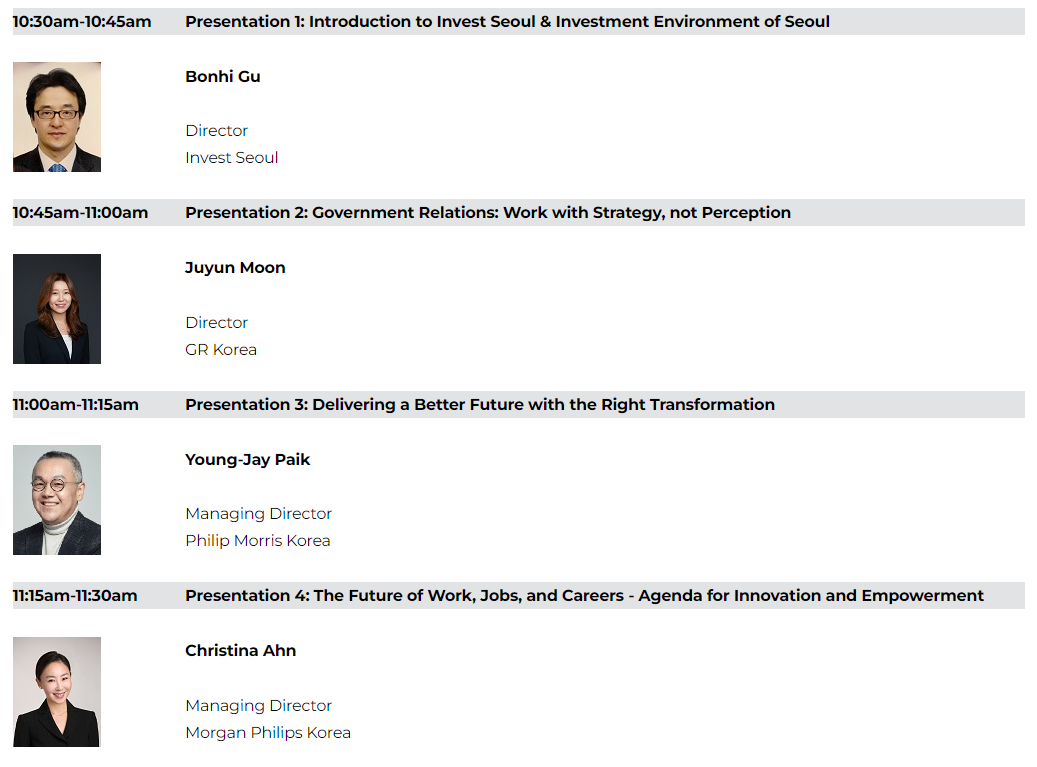Click Juyun Moon's portrait thumbnail
The height and width of the screenshot is (767, 1037).
(x=57, y=309)
